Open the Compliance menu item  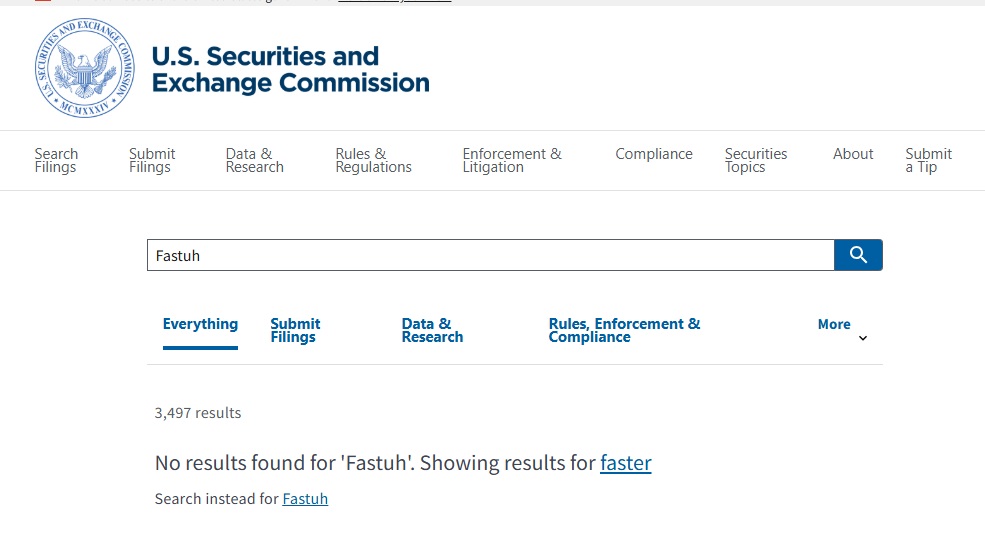[654, 154]
